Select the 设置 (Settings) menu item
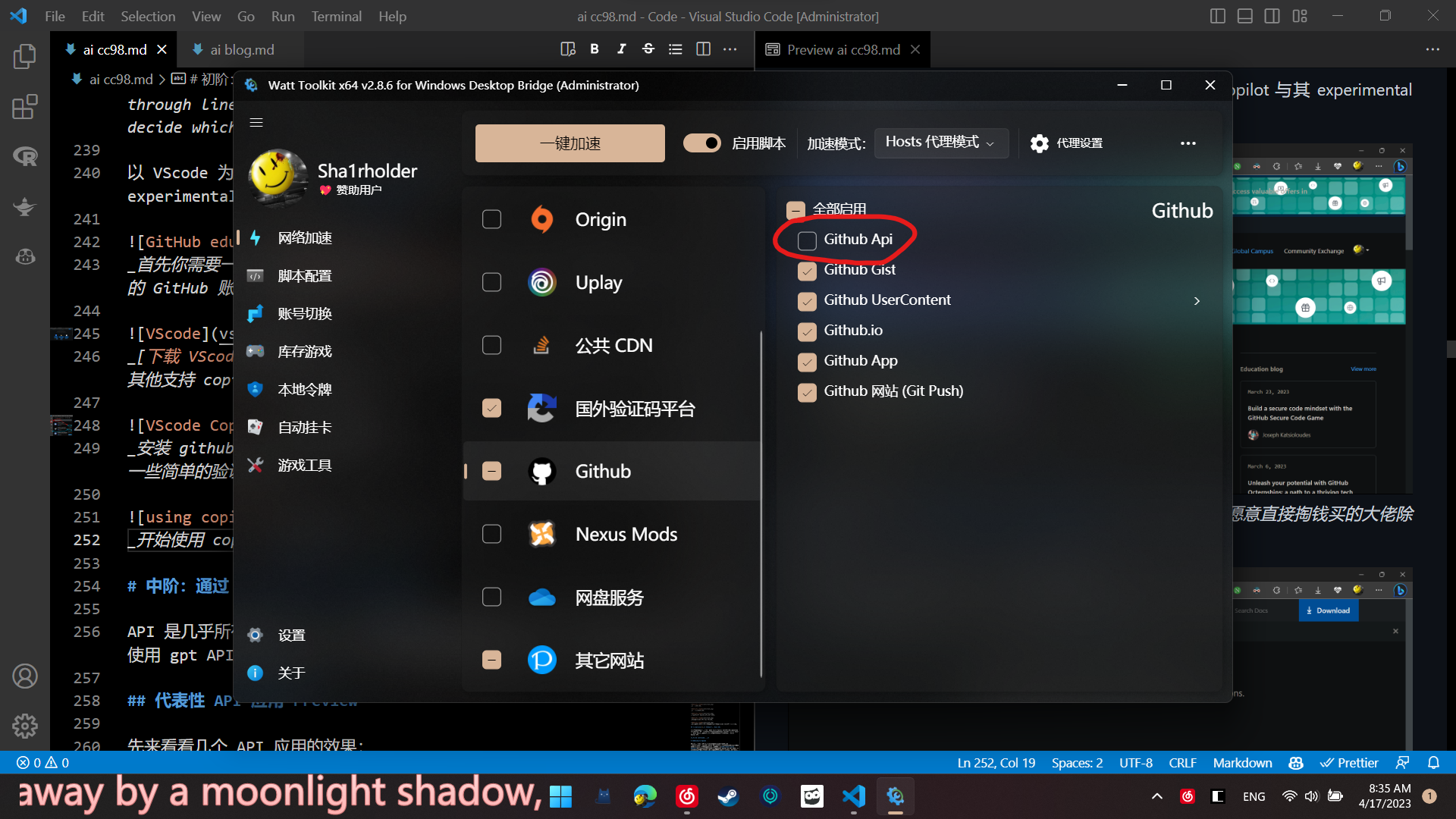 point(290,634)
